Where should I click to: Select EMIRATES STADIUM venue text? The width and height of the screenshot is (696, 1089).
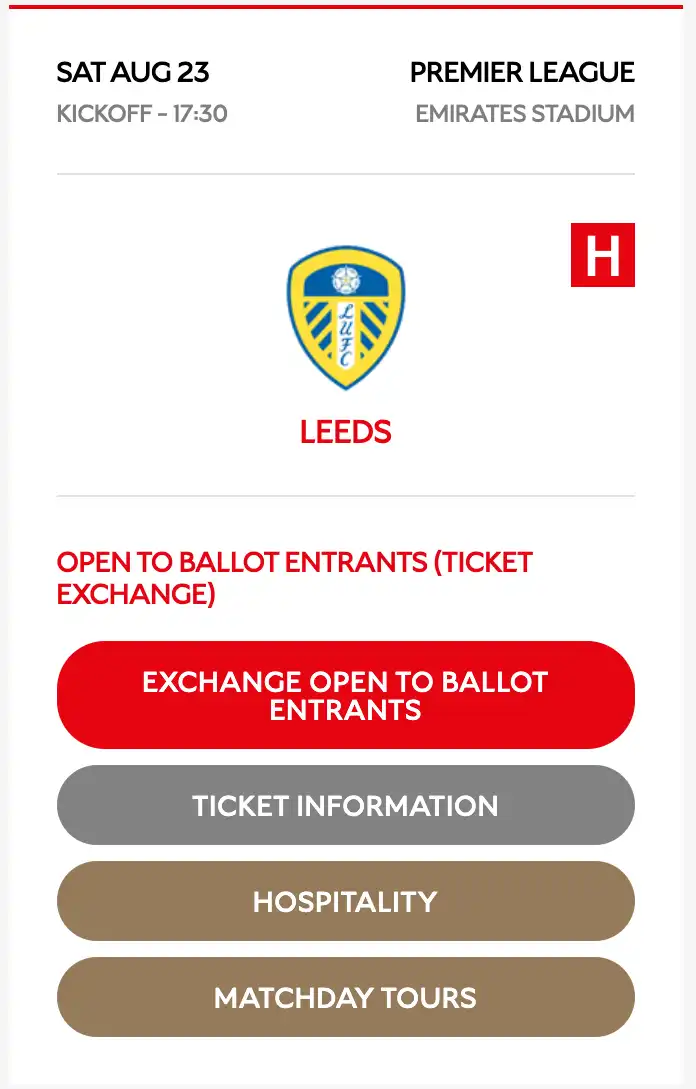click(524, 114)
